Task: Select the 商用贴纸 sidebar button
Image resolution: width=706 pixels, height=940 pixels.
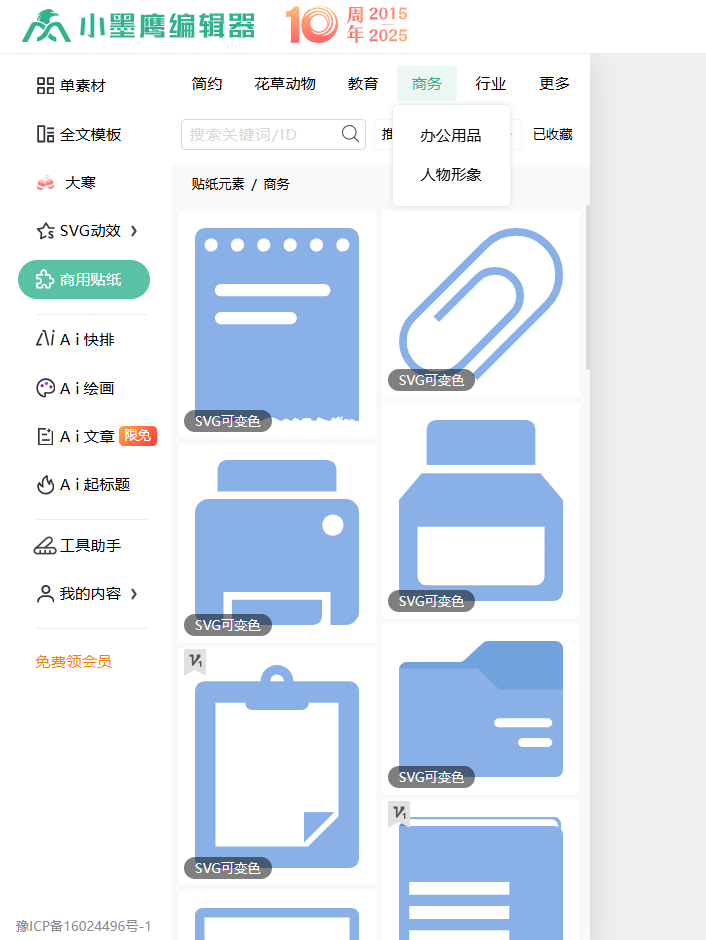Action: coord(84,279)
